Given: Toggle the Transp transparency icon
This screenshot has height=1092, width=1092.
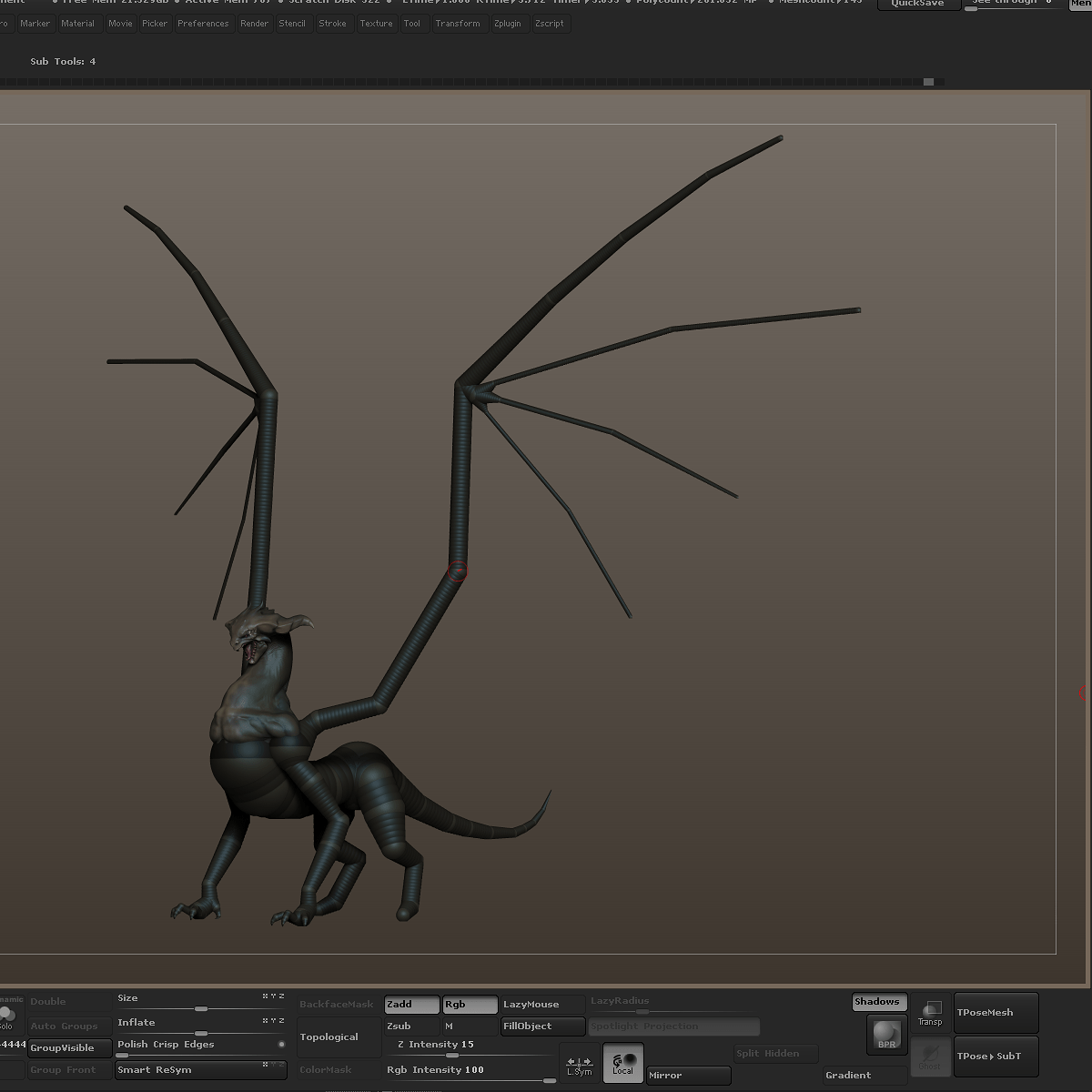Looking at the screenshot, I should point(931,1013).
